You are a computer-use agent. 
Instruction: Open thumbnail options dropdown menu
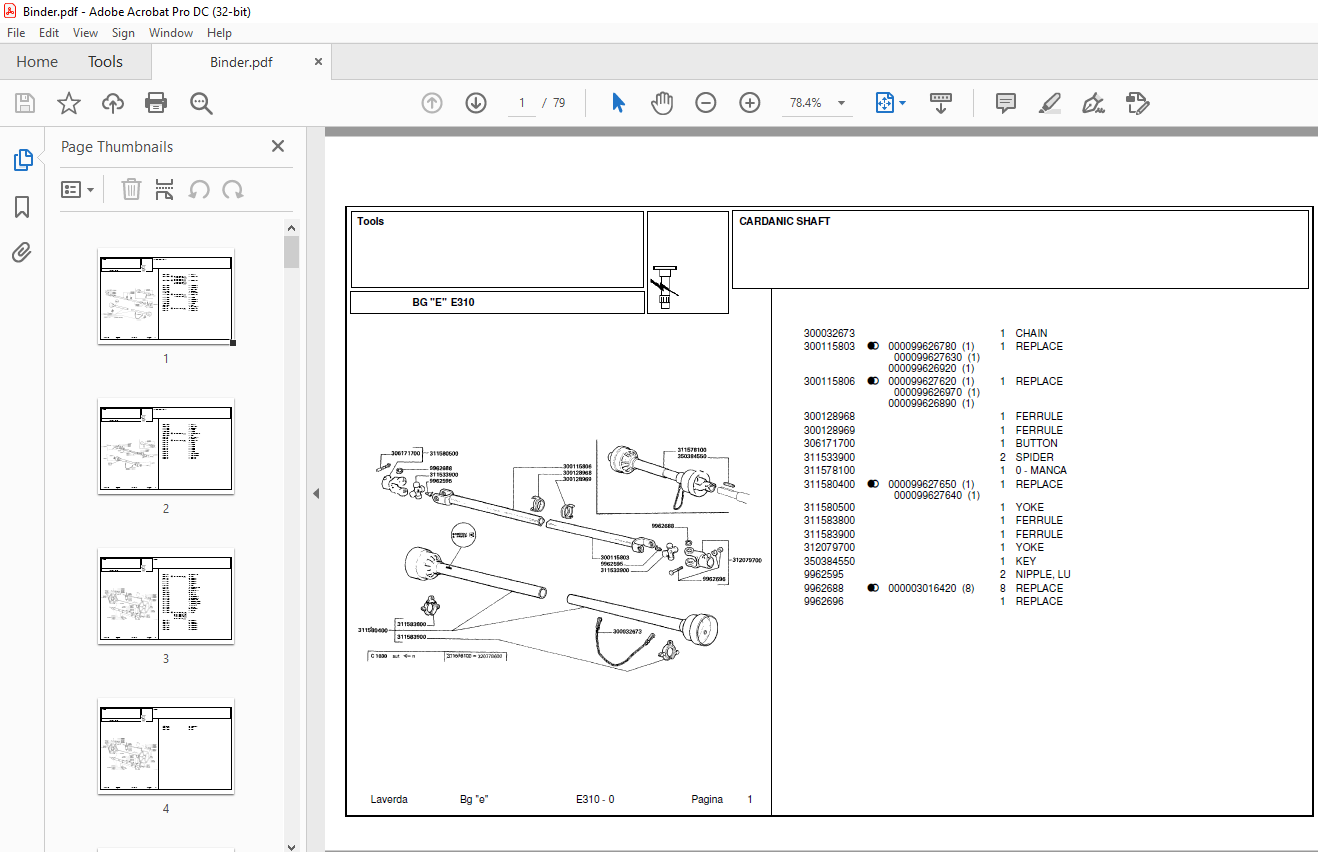[78, 189]
